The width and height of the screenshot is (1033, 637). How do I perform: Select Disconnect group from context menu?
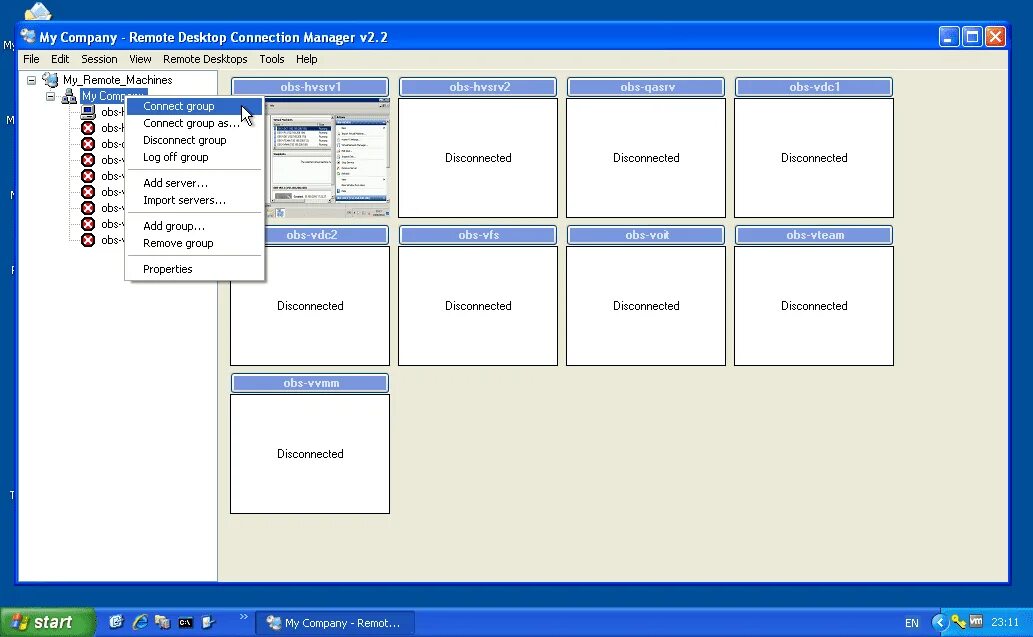[x=194, y=140]
